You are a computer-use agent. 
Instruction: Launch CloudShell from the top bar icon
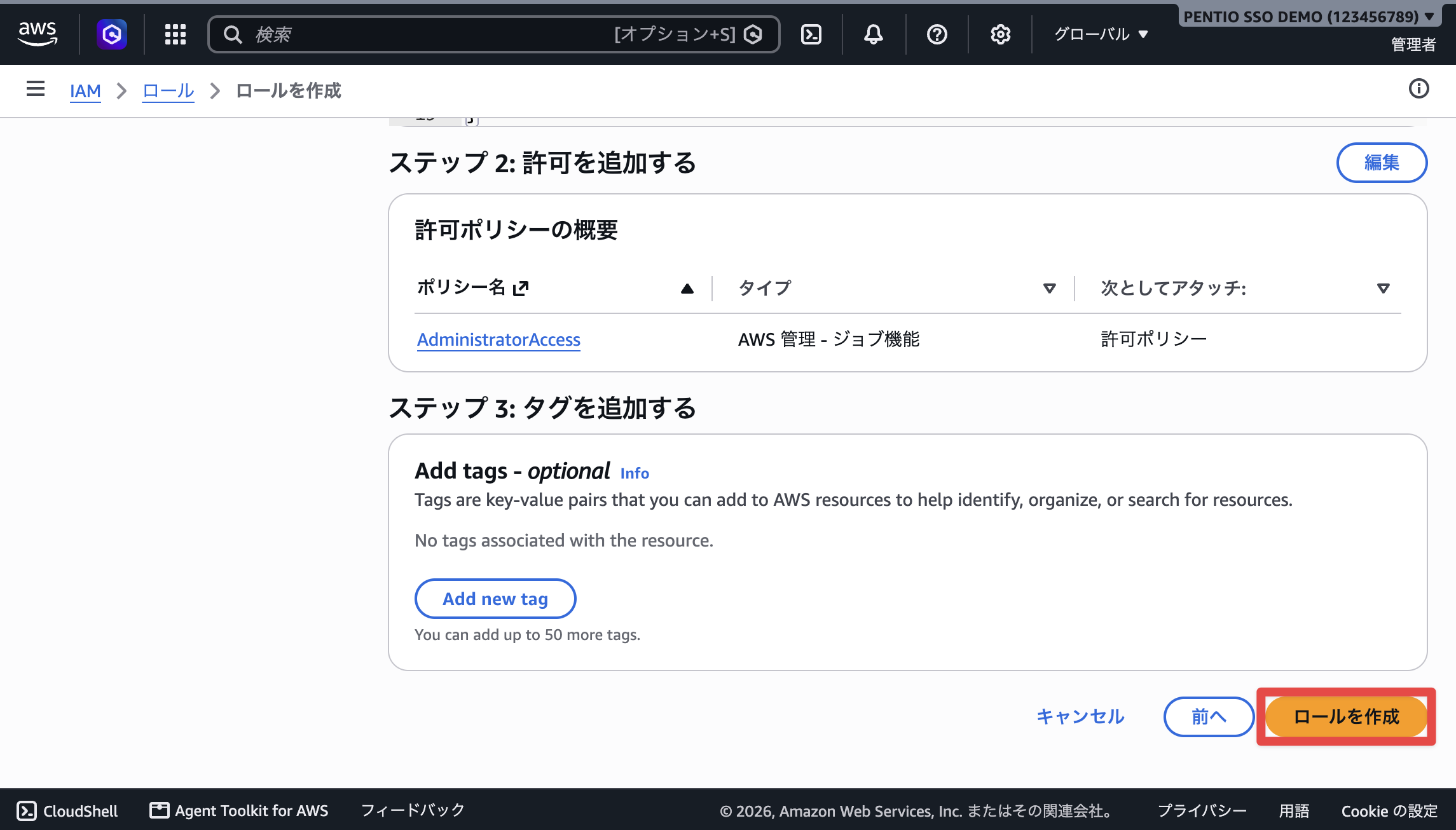coord(811,34)
